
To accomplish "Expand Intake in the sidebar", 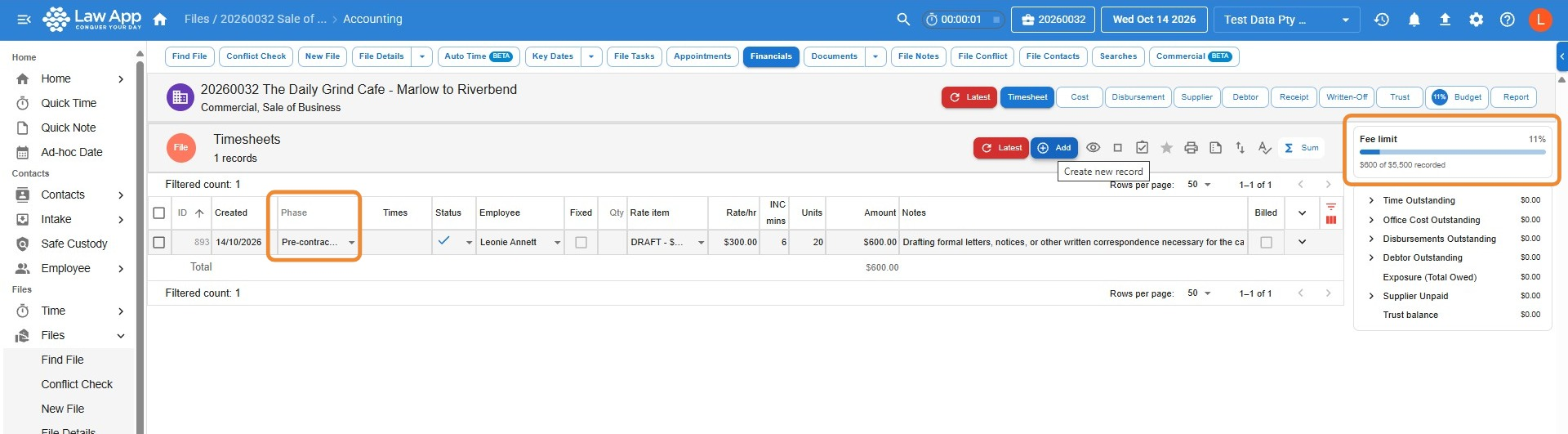I will coord(121,220).
